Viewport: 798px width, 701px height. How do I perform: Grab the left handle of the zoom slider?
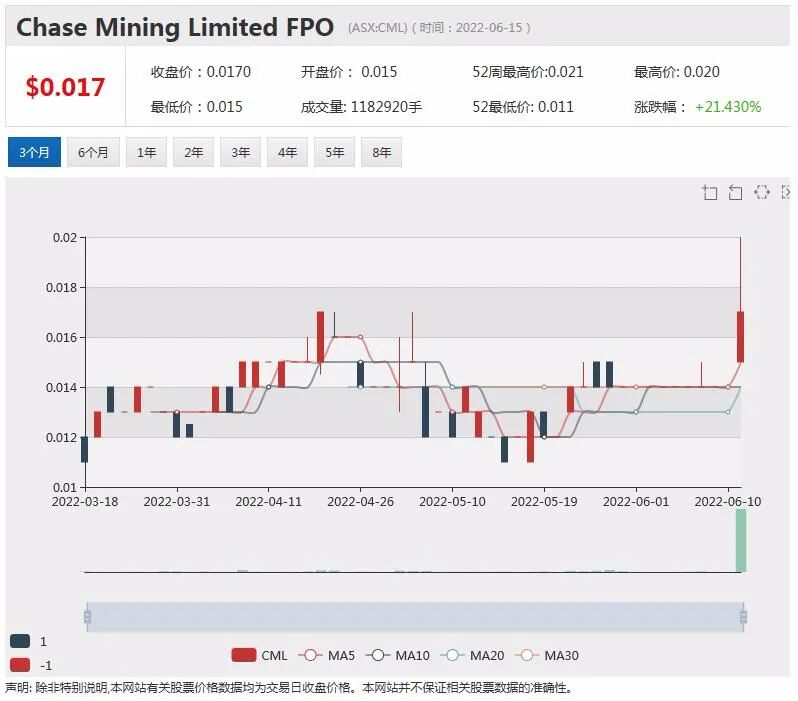[x=87, y=616]
